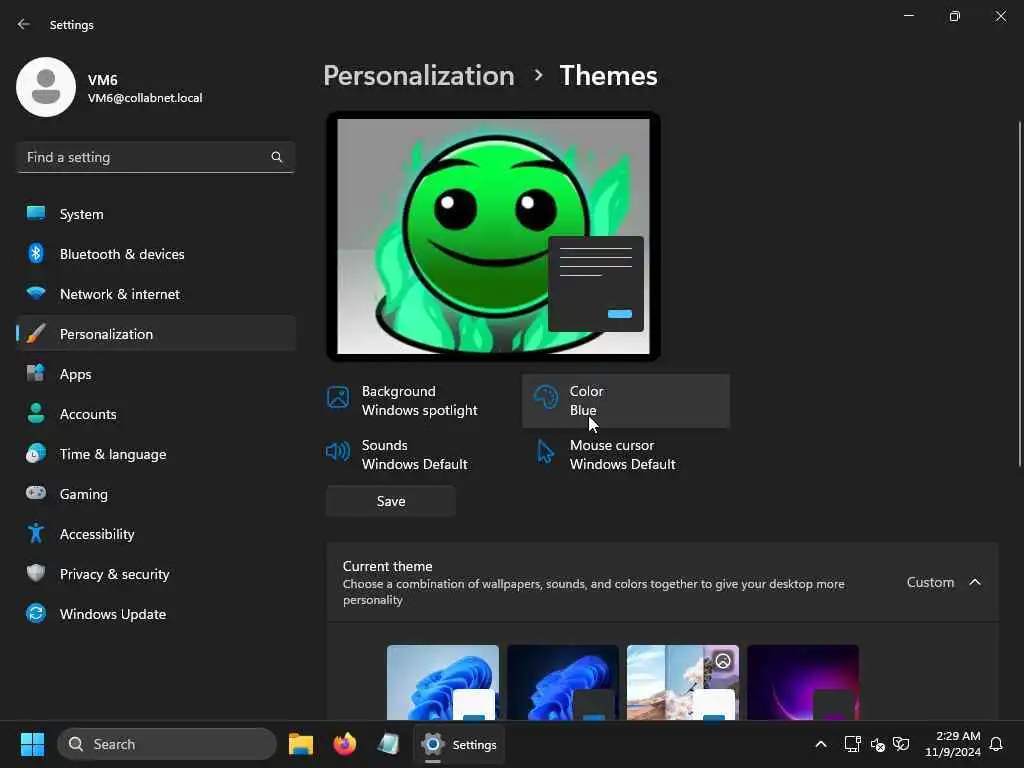Click the Privacy & security shield icon

(x=36, y=573)
